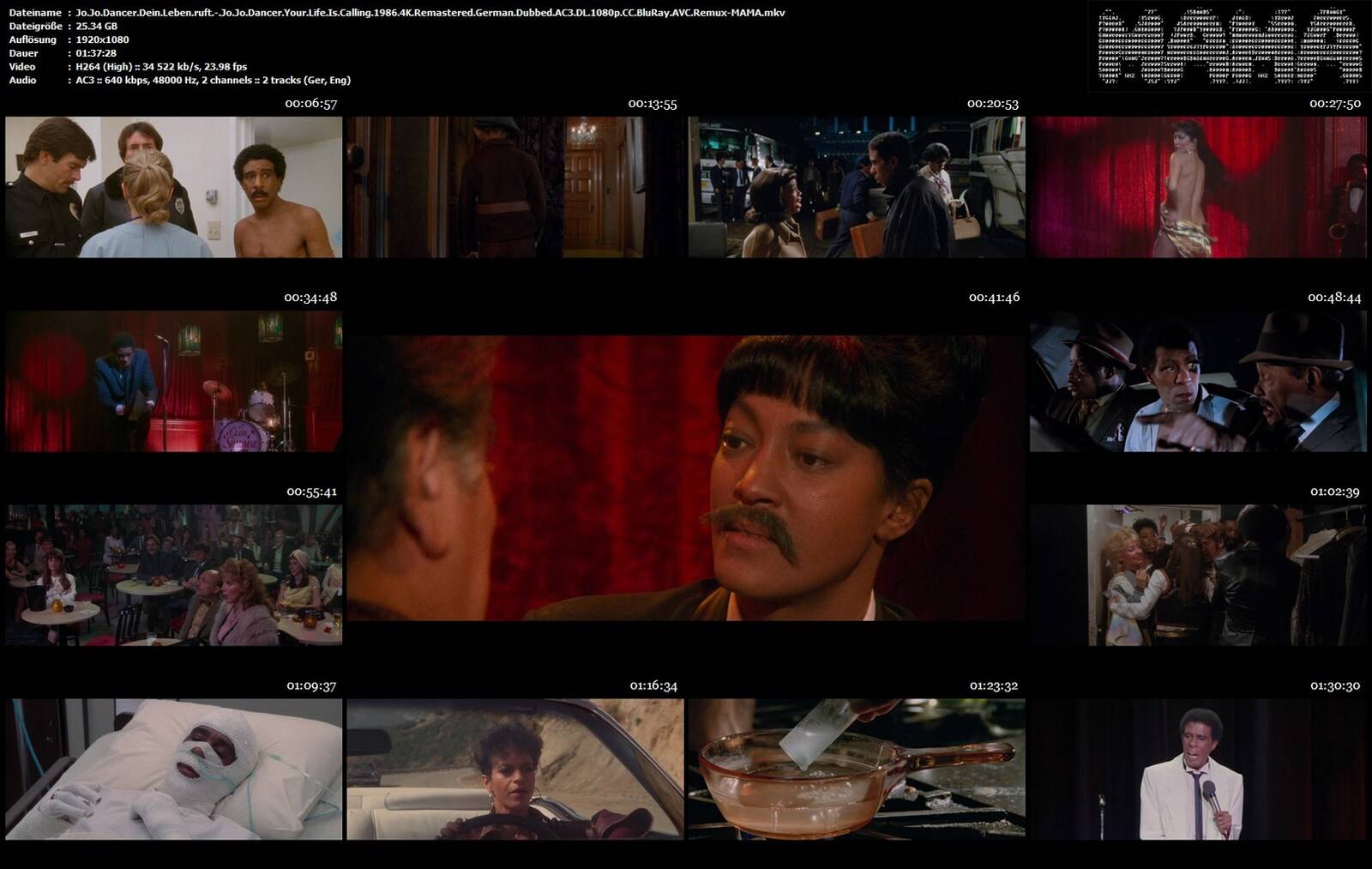This screenshot has width=1372, height=869.
Task: Click the Dateiname file name text
Action: [x=430, y=13]
